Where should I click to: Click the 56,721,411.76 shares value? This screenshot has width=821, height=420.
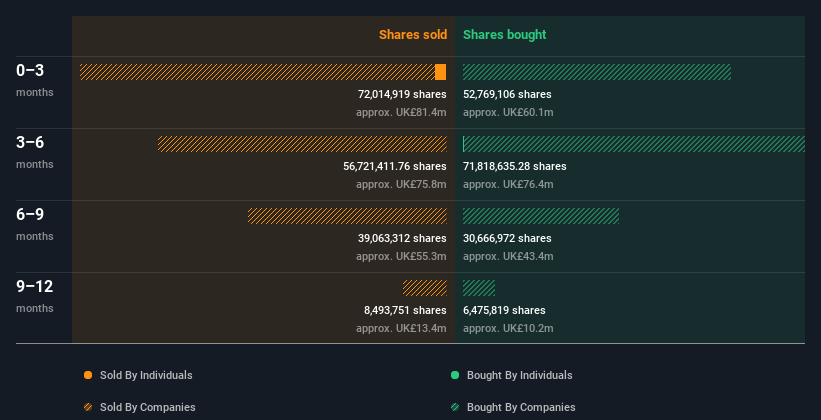(395, 166)
